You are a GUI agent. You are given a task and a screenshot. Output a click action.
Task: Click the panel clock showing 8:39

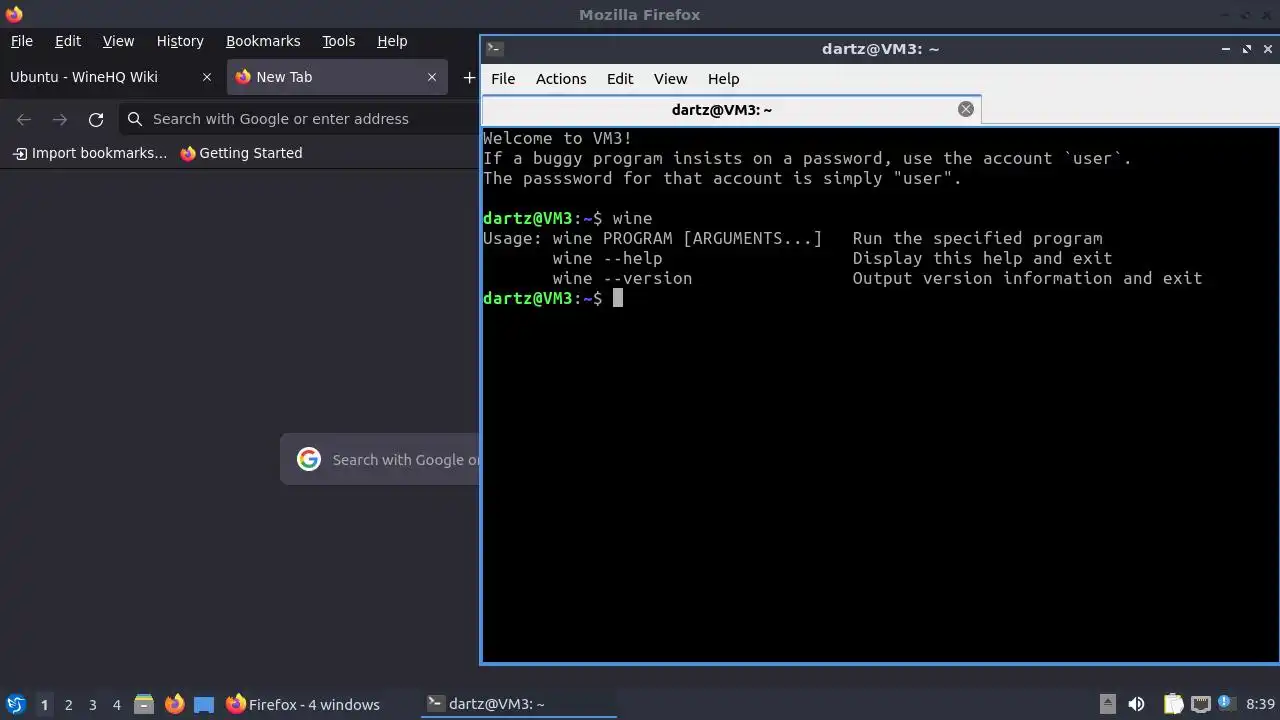(1260, 704)
